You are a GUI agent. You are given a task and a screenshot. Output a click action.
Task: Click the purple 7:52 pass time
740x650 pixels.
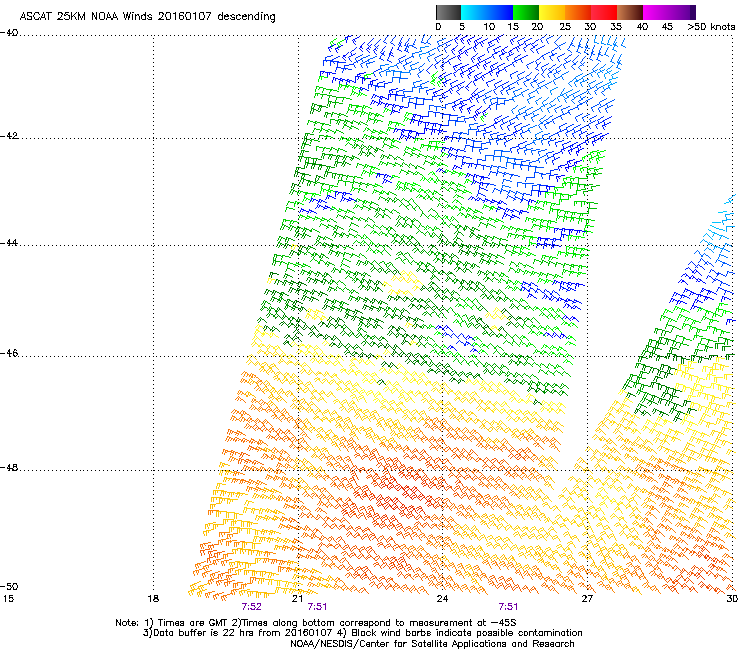(x=252, y=607)
